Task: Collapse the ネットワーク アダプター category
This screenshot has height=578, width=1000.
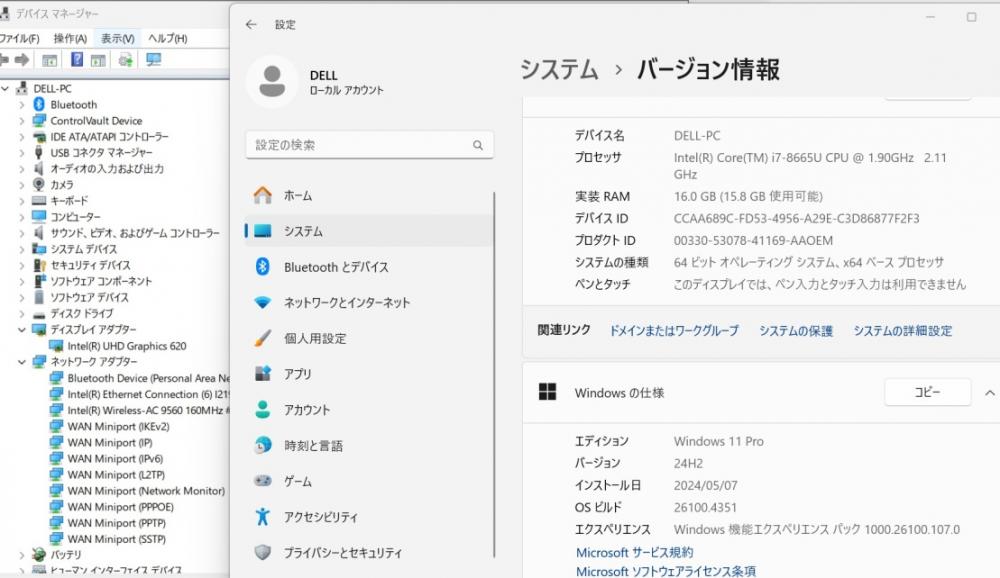Action: pyautogui.click(x=22, y=361)
